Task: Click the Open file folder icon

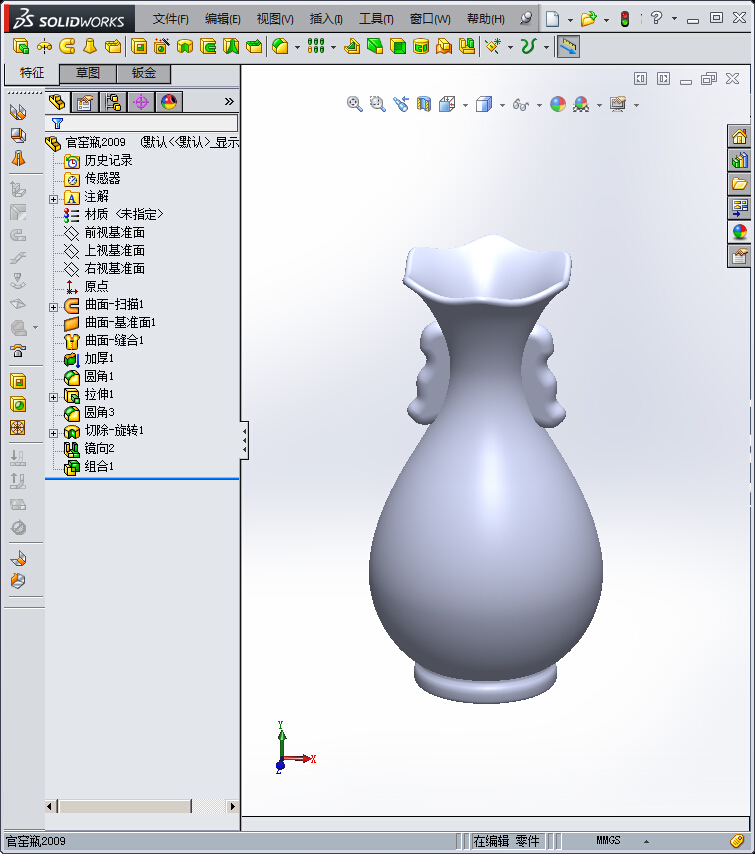Action: [x=588, y=19]
